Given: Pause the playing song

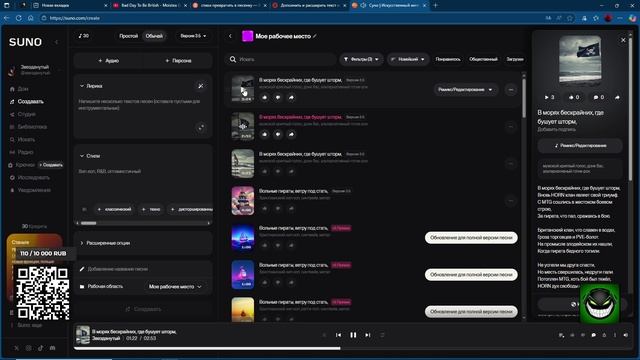Looking at the screenshot, I should [353, 335].
